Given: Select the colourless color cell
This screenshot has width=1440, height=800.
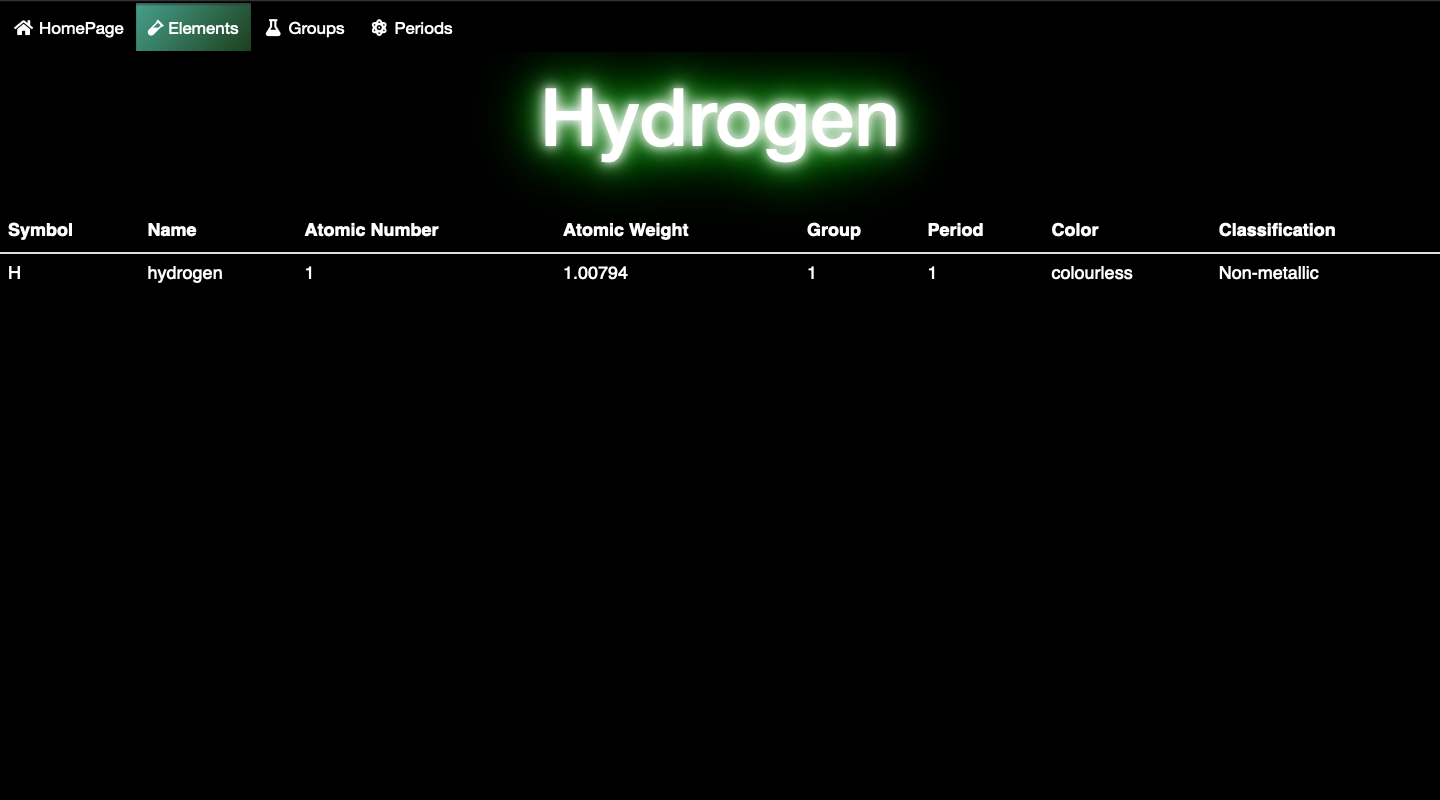Looking at the screenshot, I should [1092, 273].
